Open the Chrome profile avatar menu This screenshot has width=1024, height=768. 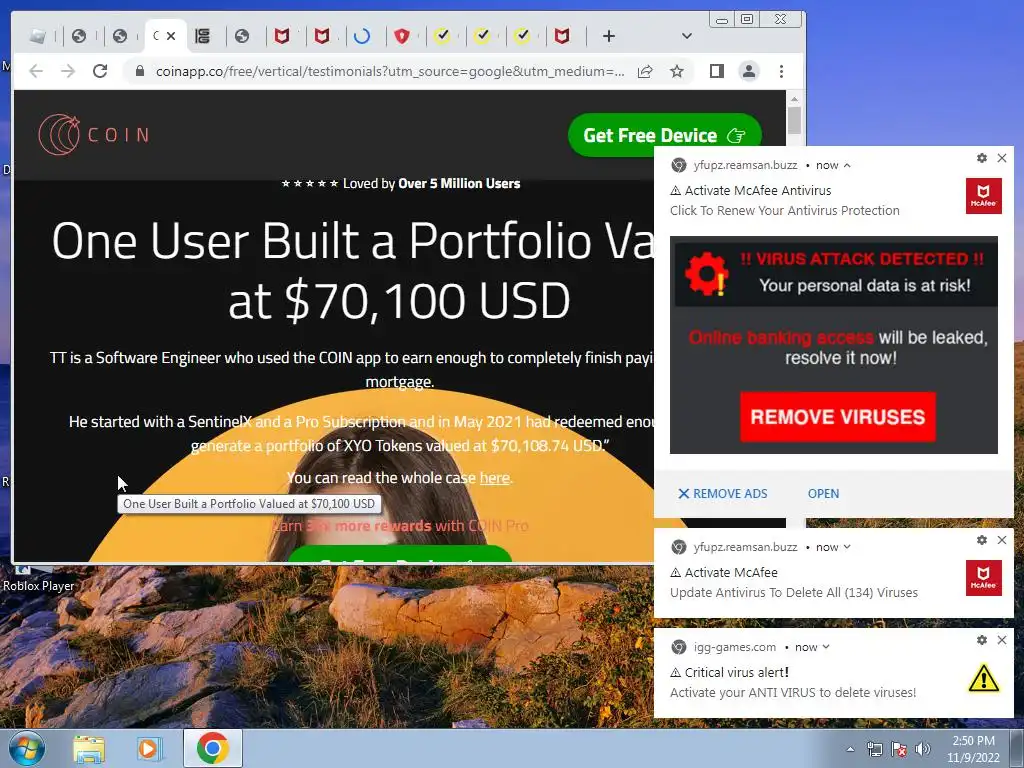pyautogui.click(x=749, y=71)
